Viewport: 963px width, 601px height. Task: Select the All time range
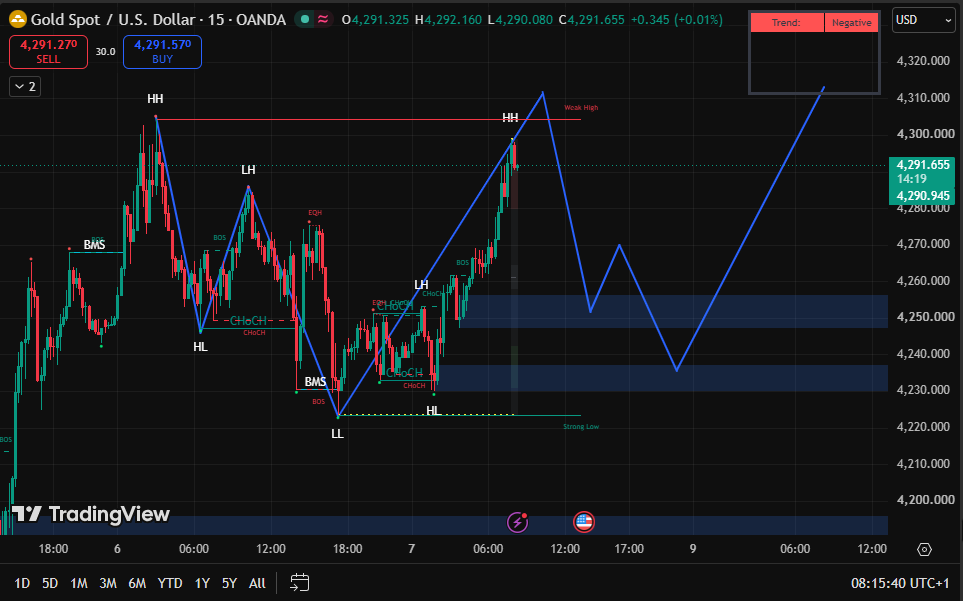point(257,583)
